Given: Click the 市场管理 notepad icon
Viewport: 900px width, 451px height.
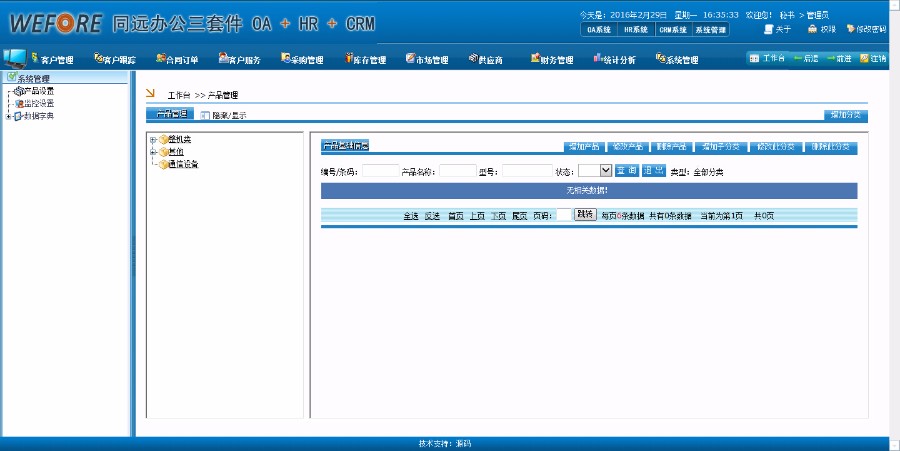Looking at the screenshot, I should 410,57.
